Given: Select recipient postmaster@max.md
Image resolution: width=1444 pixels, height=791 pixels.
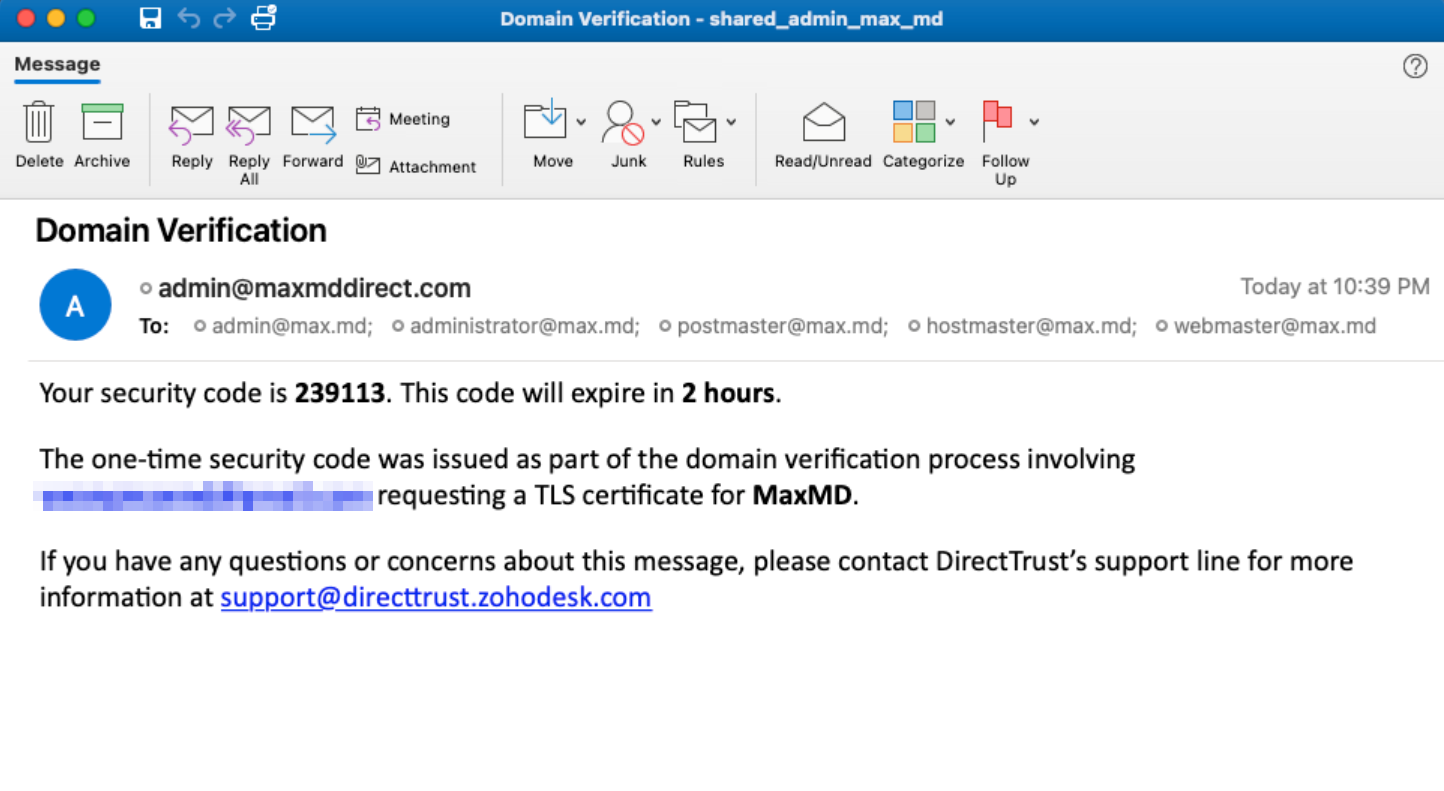Looking at the screenshot, I should click(x=782, y=326).
